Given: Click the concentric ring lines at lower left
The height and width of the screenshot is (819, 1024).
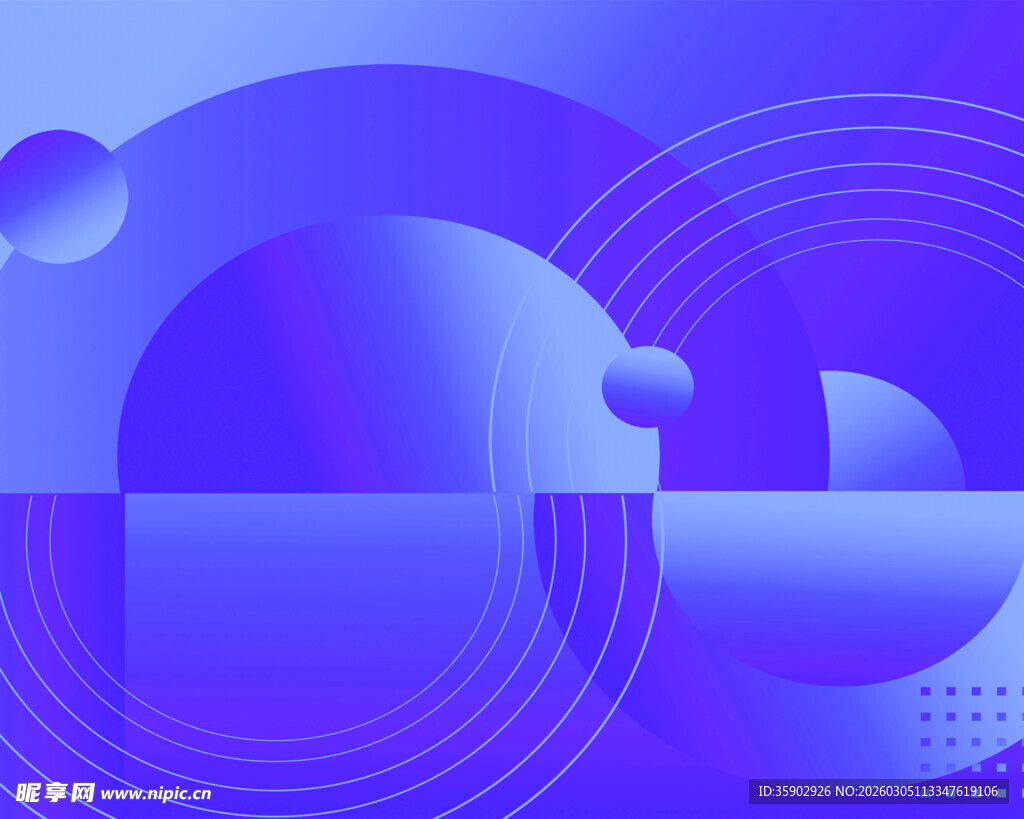Looking at the screenshot, I should pyautogui.click(x=560, y=700).
